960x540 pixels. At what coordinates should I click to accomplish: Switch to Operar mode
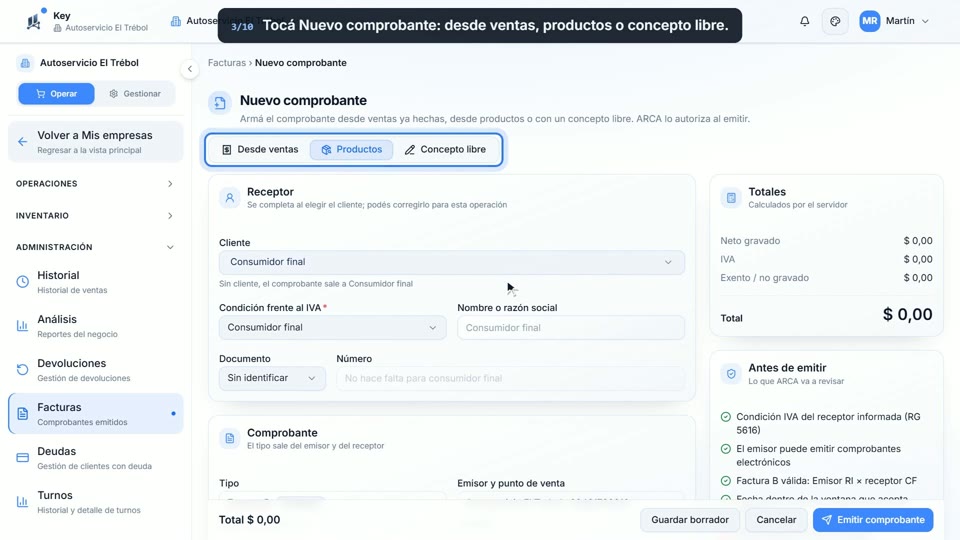[x=56, y=94]
